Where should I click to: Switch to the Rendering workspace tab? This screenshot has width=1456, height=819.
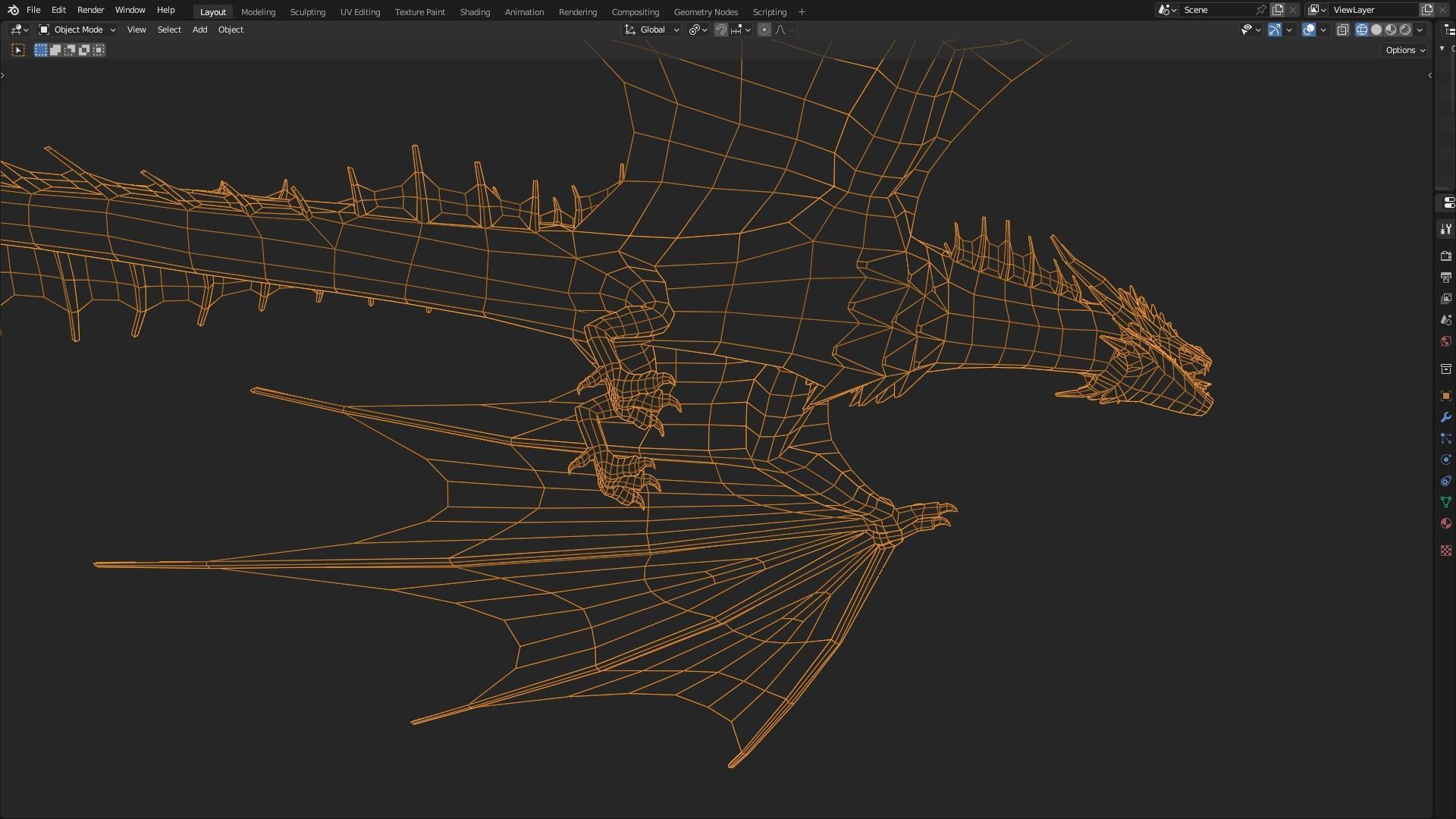[577, 12]
